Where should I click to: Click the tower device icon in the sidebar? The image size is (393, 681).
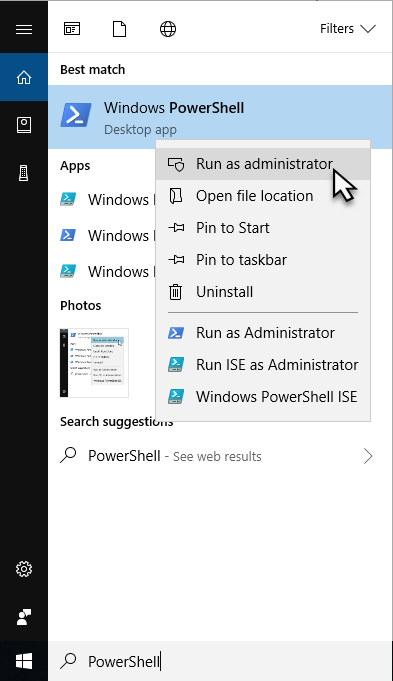pos(24,173)
